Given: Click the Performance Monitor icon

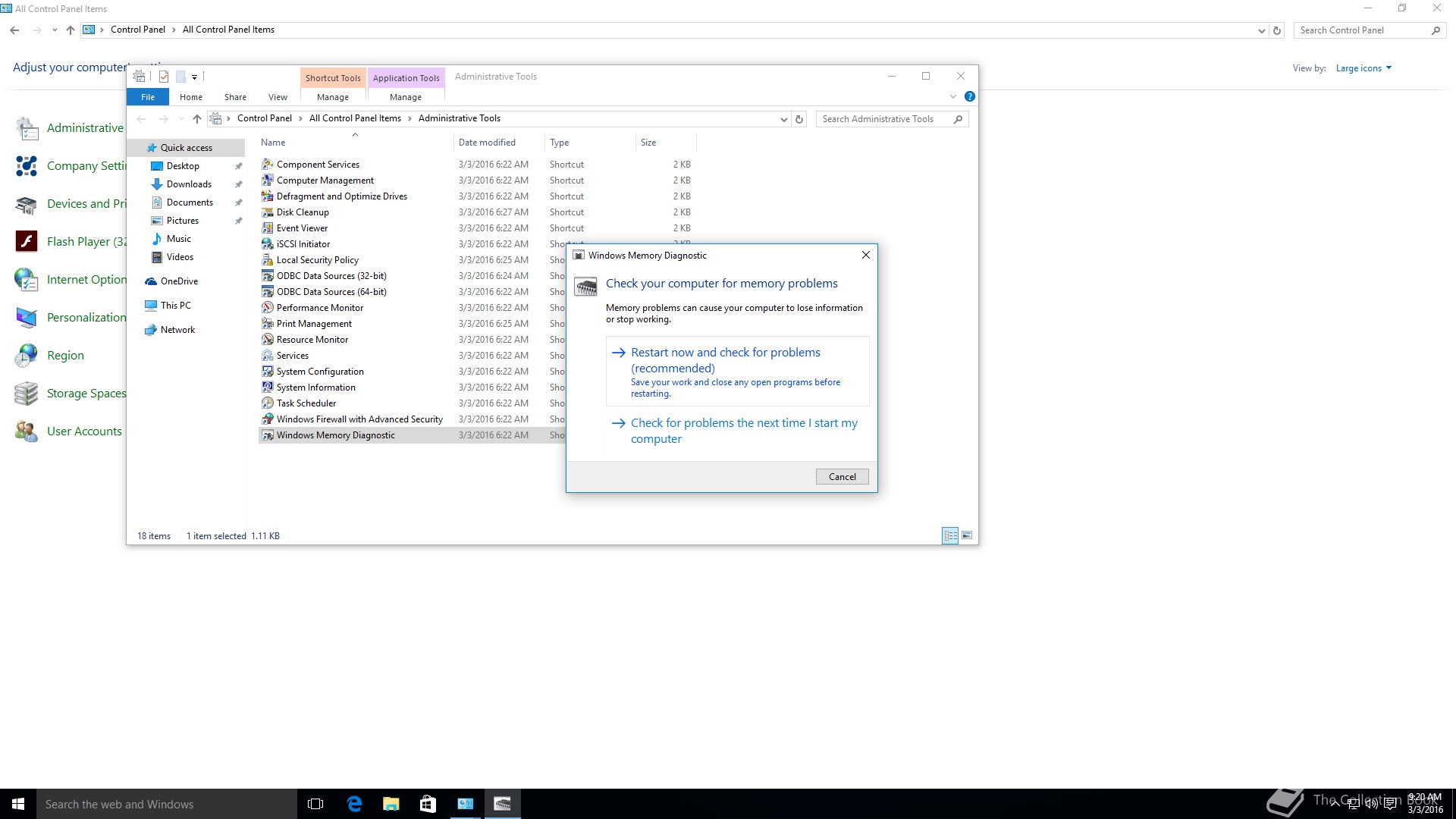Looking at the screenshot, I should pos(267,308).
